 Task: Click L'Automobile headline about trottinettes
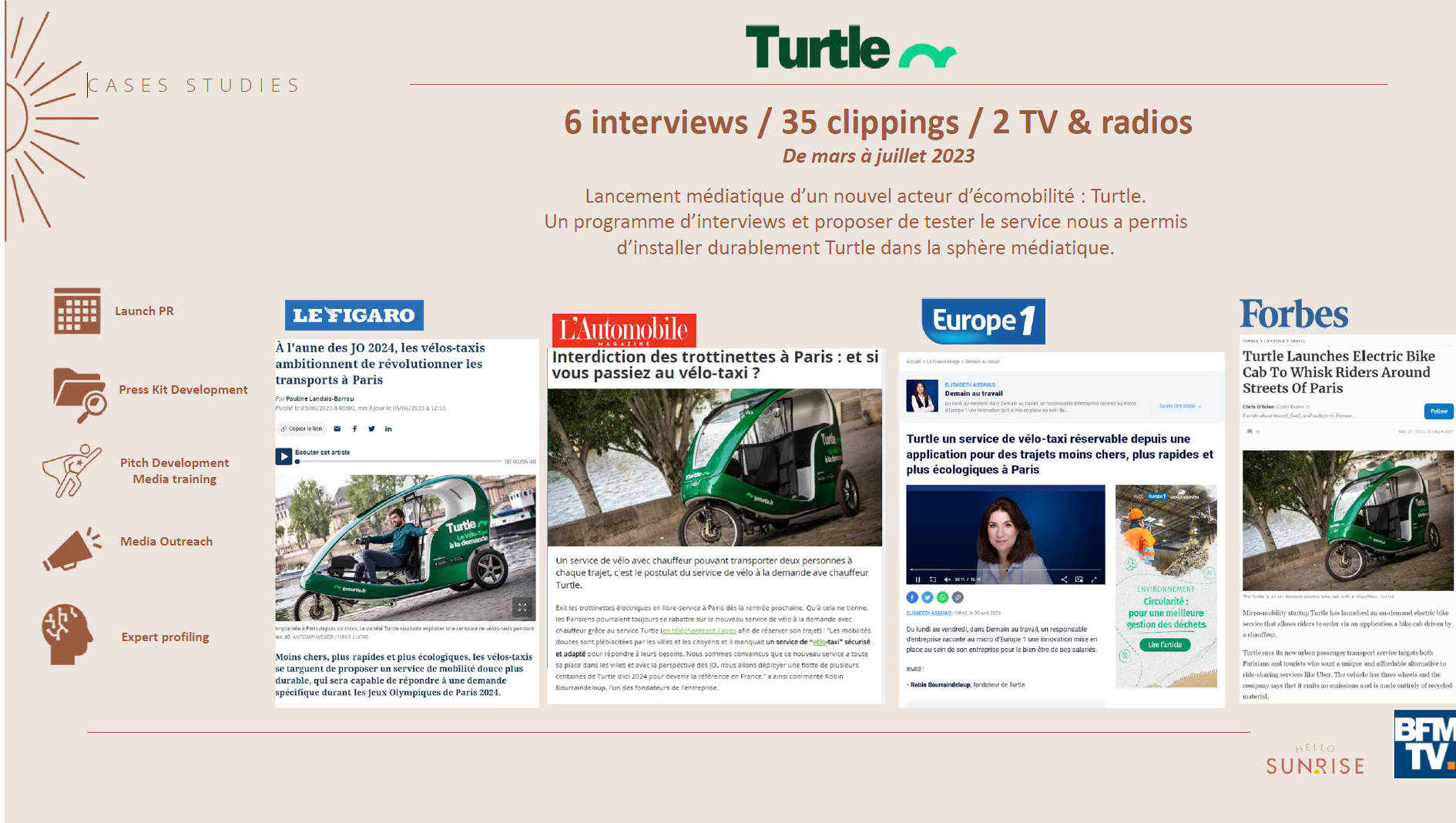tap(715, 365)
